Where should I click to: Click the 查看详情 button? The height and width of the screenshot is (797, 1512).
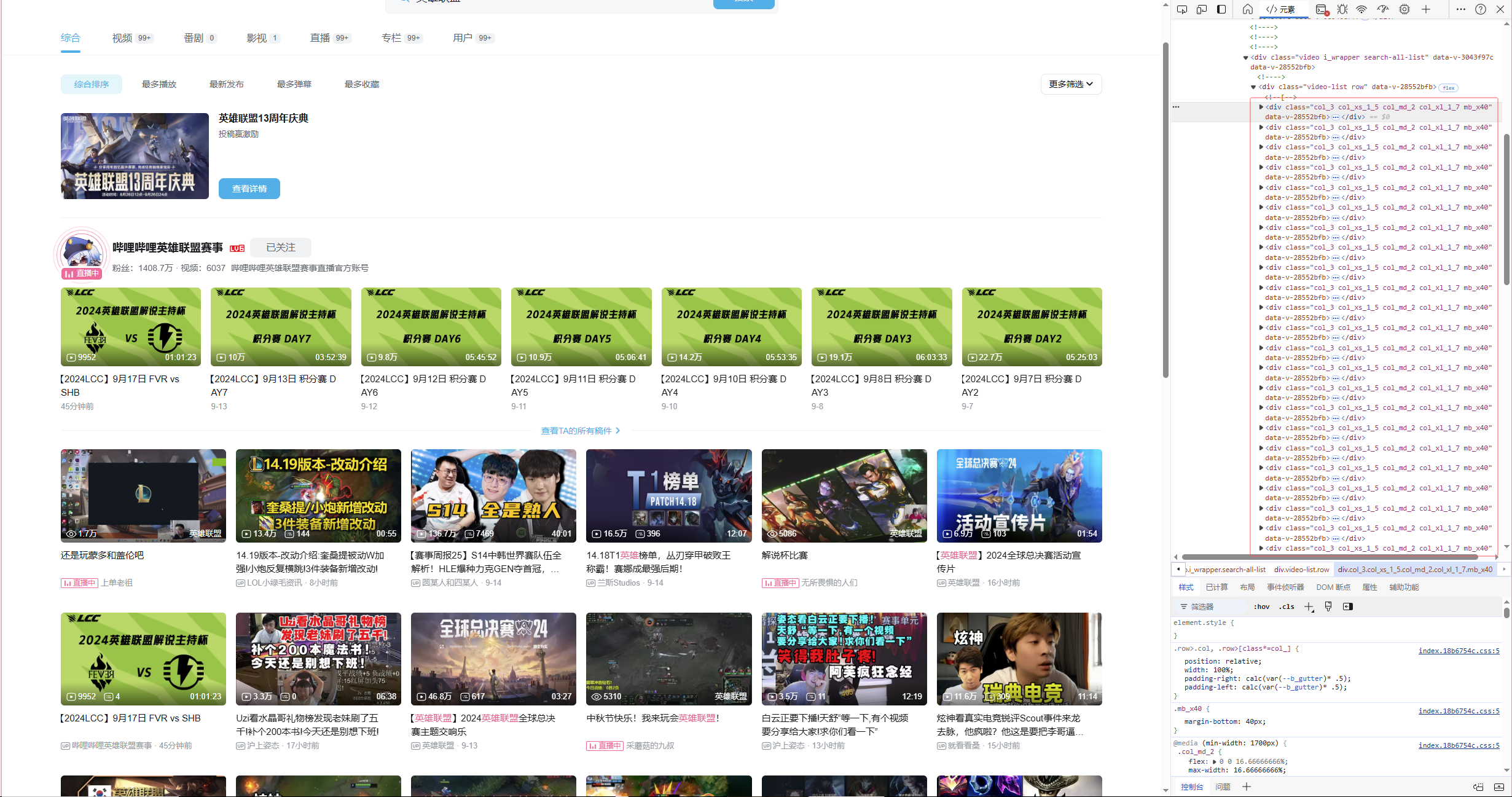pyautogui.click(x=249, y=189)
